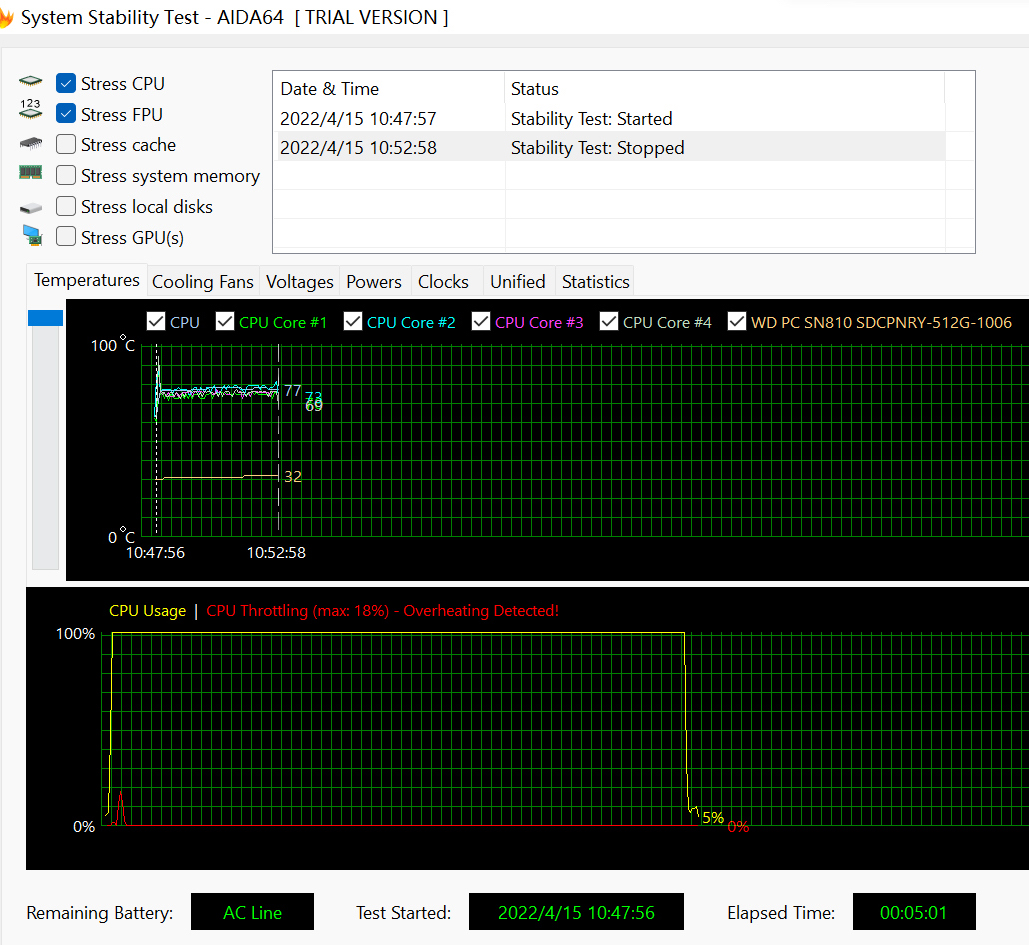Screen dimensions: 1029x945
Task: Enable the Stress GPU(s) checkbox
Action: pyautogui.click(x=66, y=237)
